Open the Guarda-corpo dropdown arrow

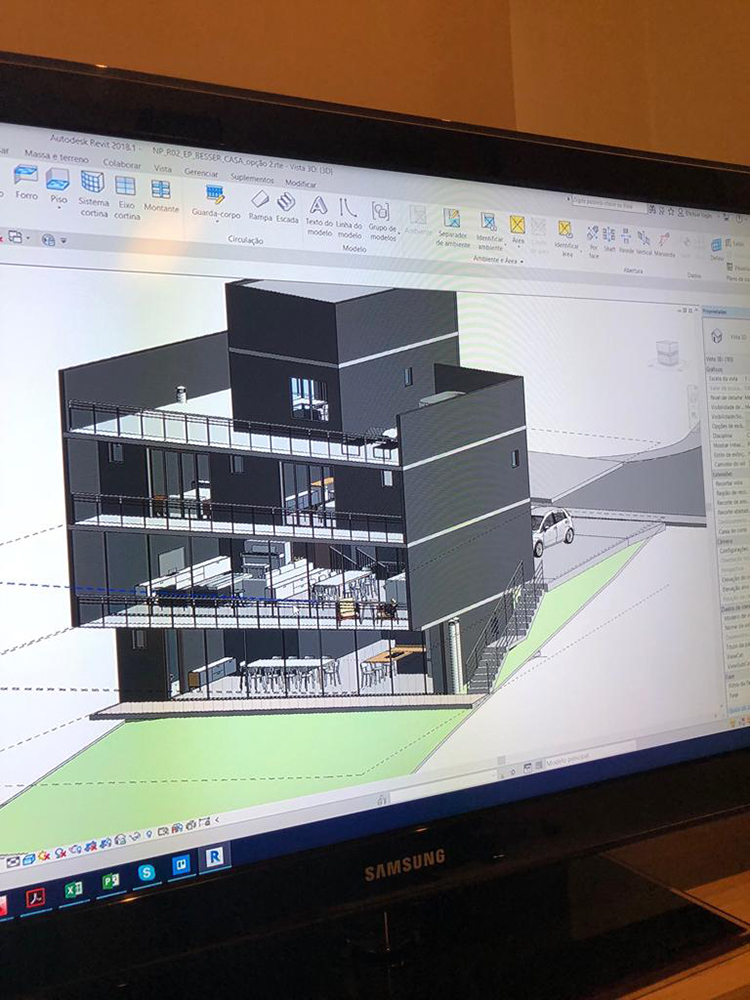point(216,221)
